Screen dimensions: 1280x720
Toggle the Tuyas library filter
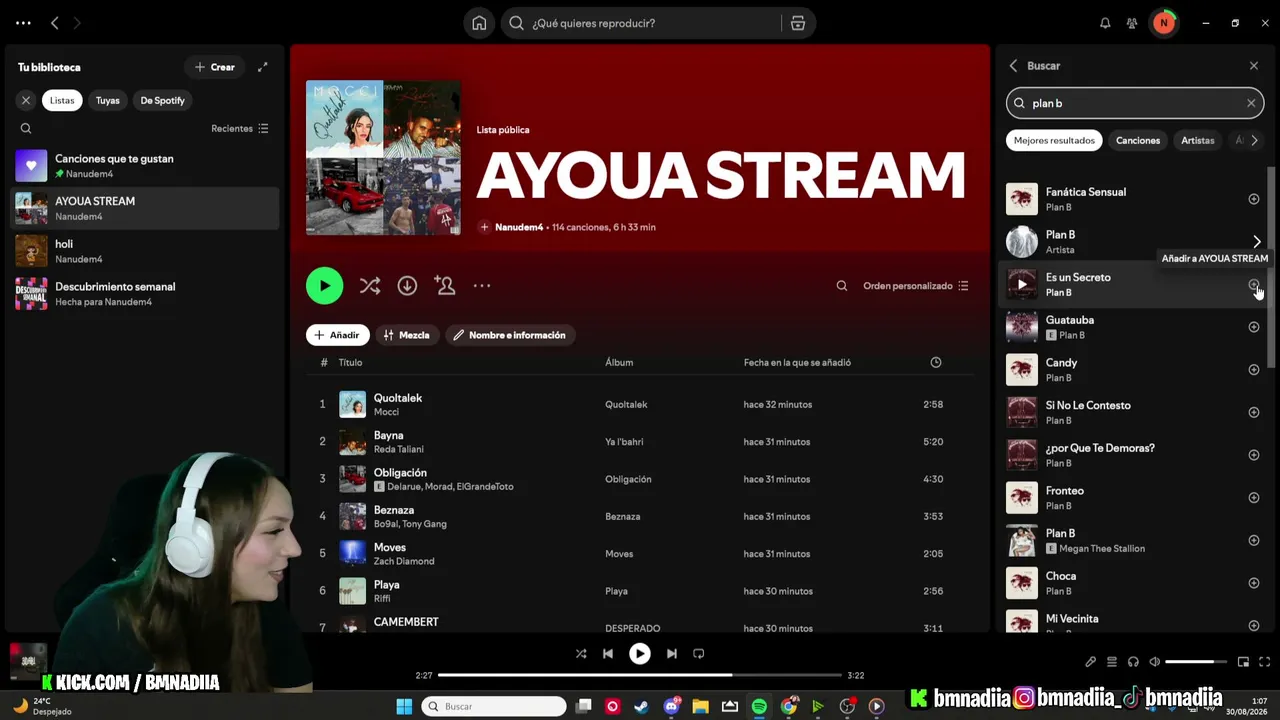(x=108, y=100)
